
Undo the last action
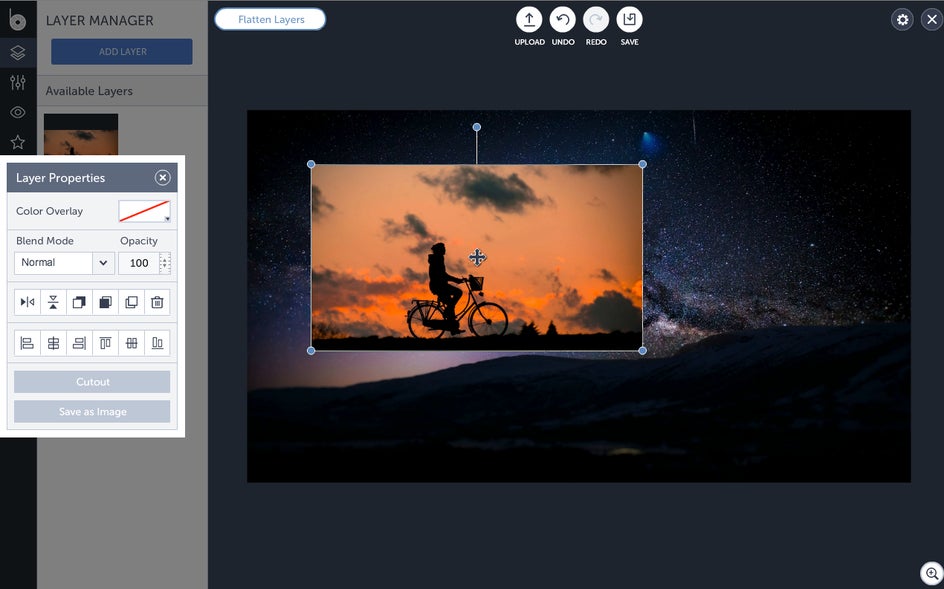coord(563,20)
